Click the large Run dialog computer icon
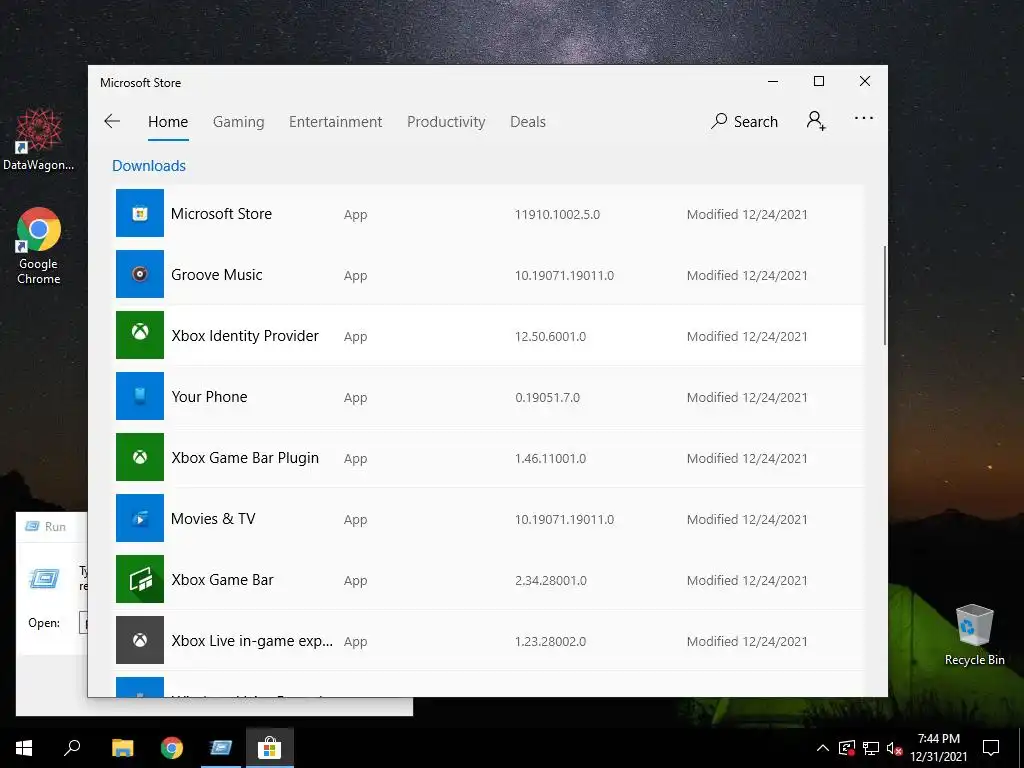The image size is (1024, 768). 44,579
